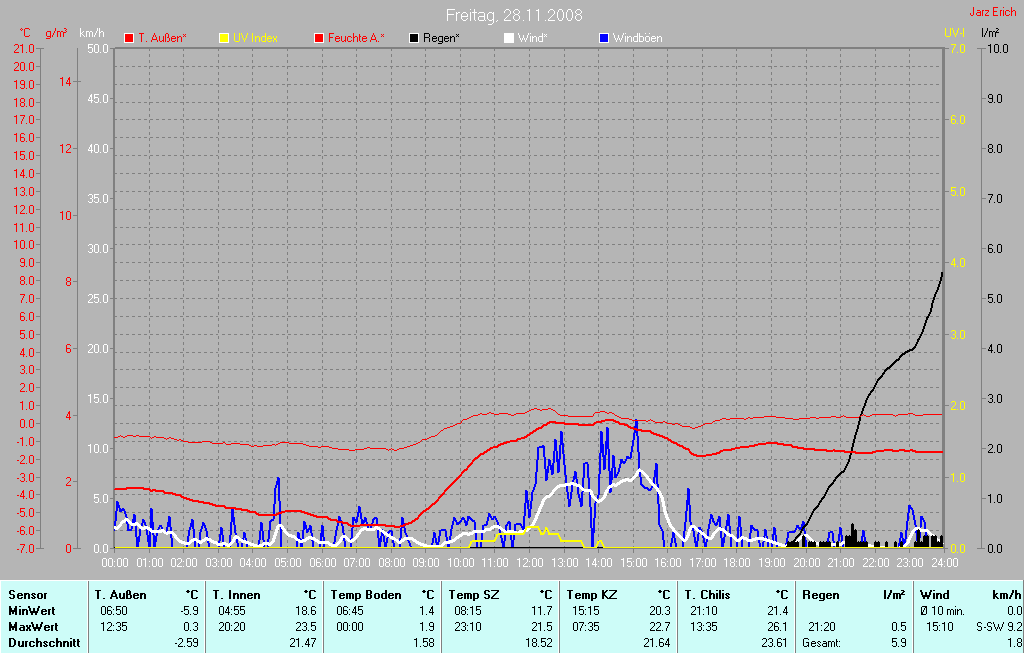
Task: Click the 'Ø 10 min.' wind label
Action: pyautogui.click(x=942, y=611)
